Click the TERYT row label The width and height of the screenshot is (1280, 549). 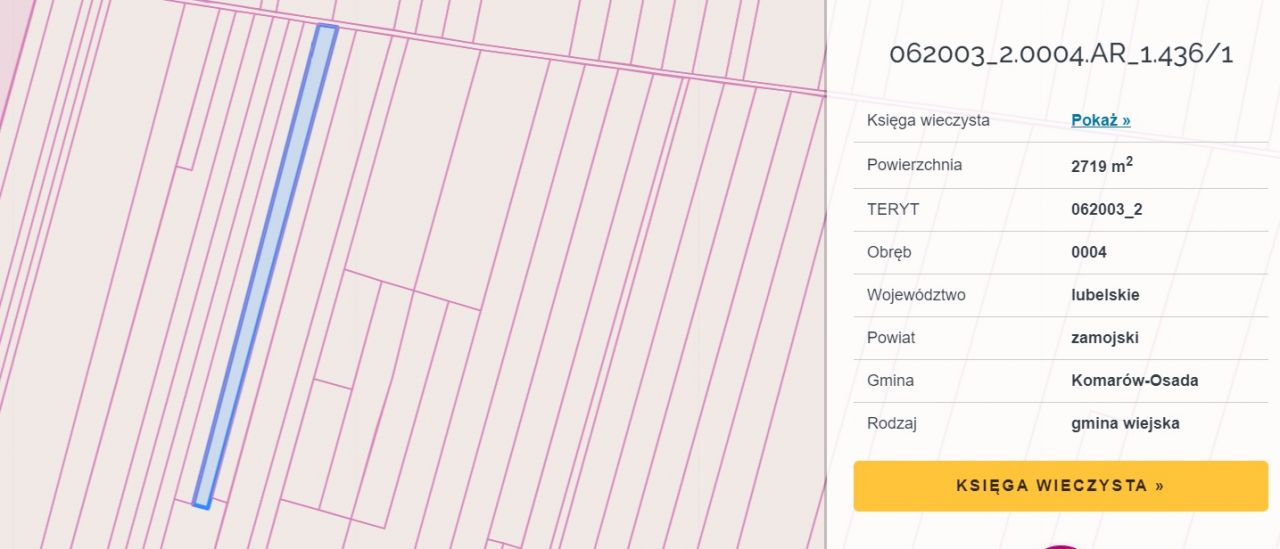click(892, 209)
